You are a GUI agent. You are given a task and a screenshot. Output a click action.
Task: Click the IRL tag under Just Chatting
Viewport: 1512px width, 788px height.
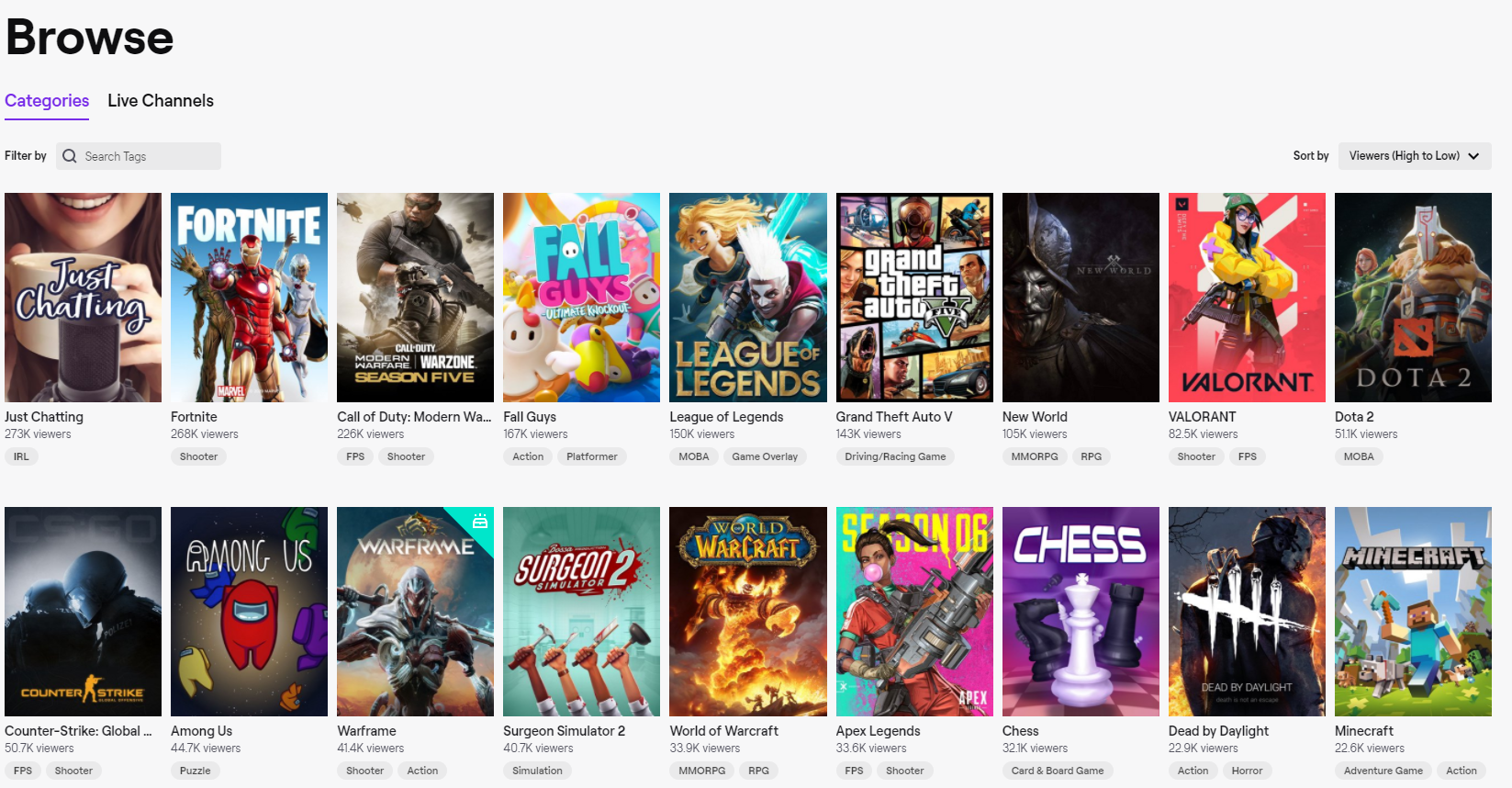(21, 456)
